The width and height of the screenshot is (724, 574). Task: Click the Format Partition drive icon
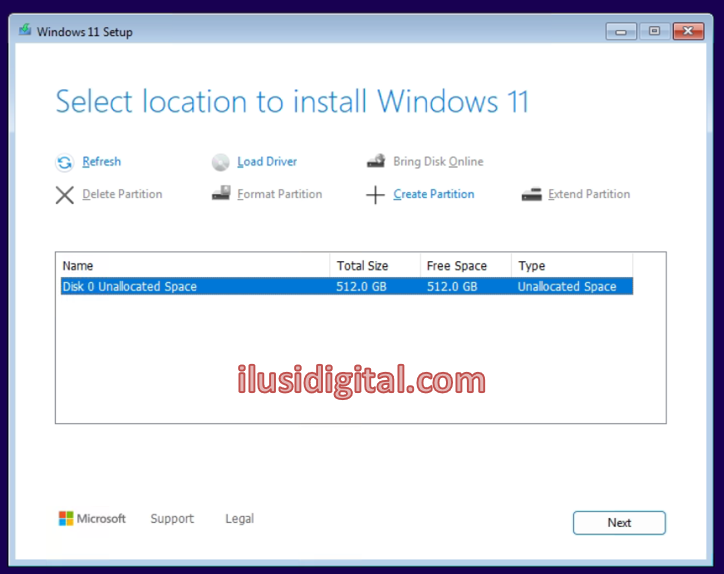(221, 194)
